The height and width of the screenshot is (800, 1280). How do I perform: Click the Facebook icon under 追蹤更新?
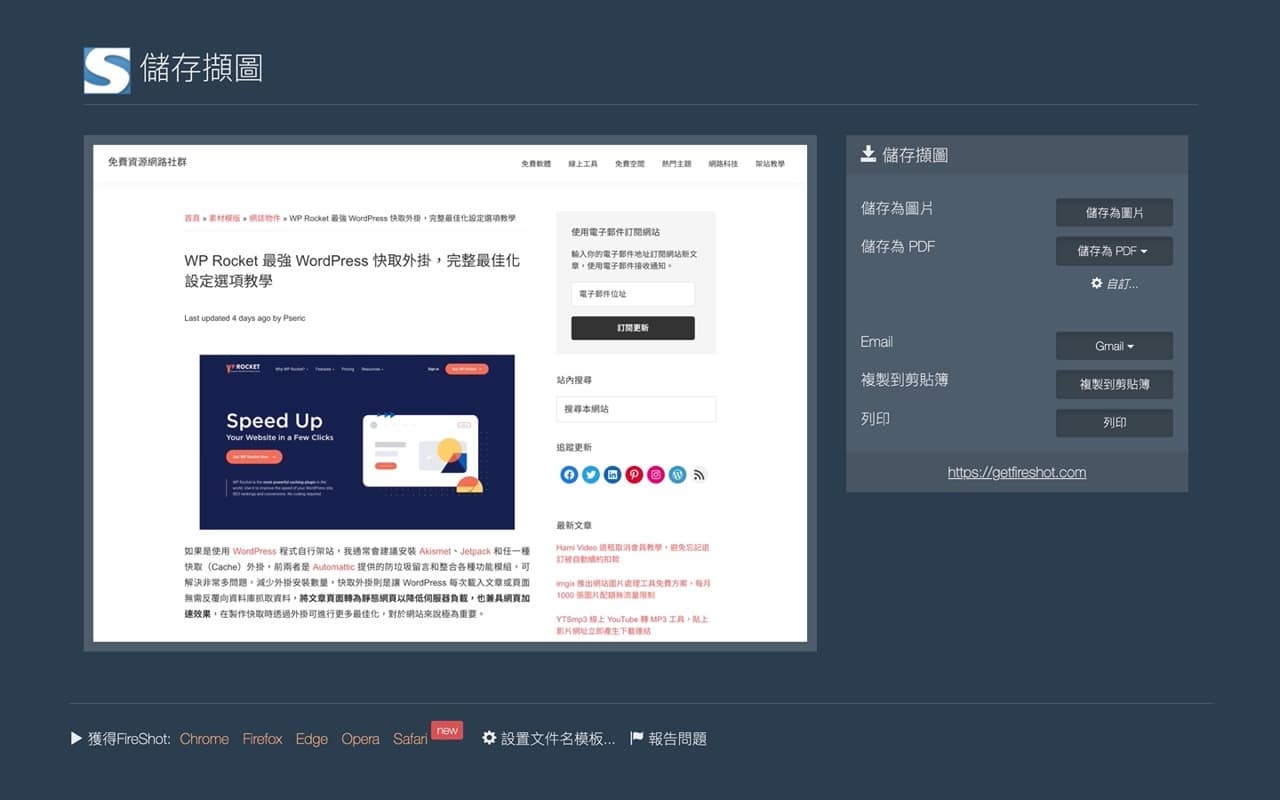click(x=569, y=474)
